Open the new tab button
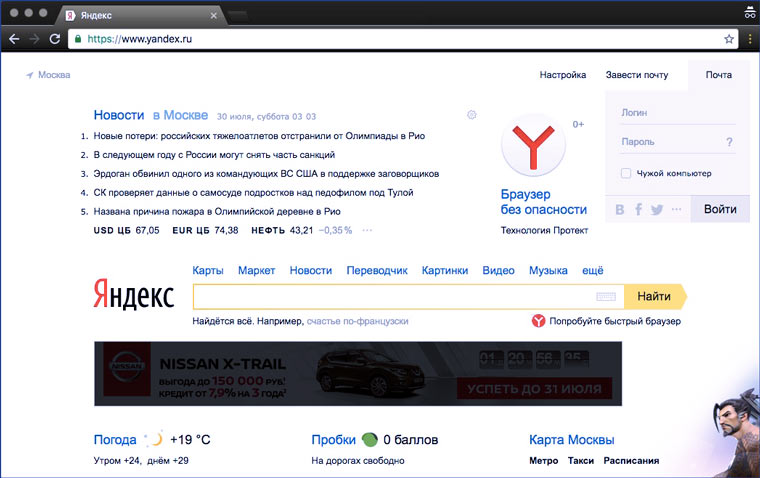The image size is (760, 478). [x=238, y=16]
